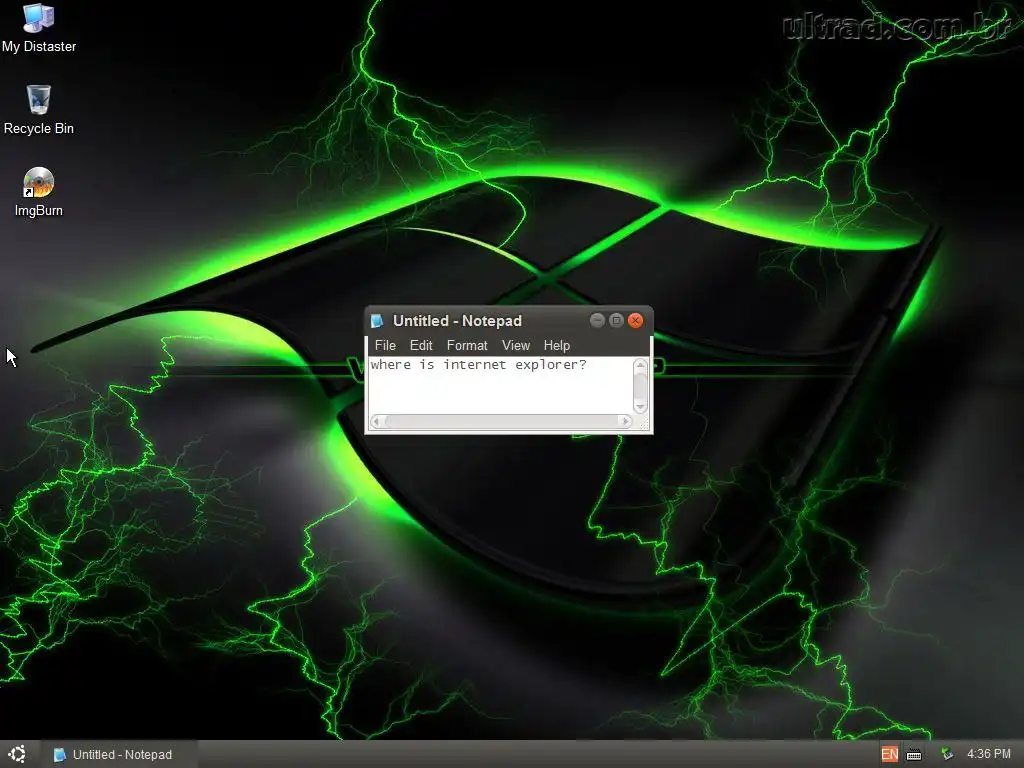This screenshot has height=768, width=1024.
Task: Open the Edit menu in Notepad
Action: click(x=421, y=345)
